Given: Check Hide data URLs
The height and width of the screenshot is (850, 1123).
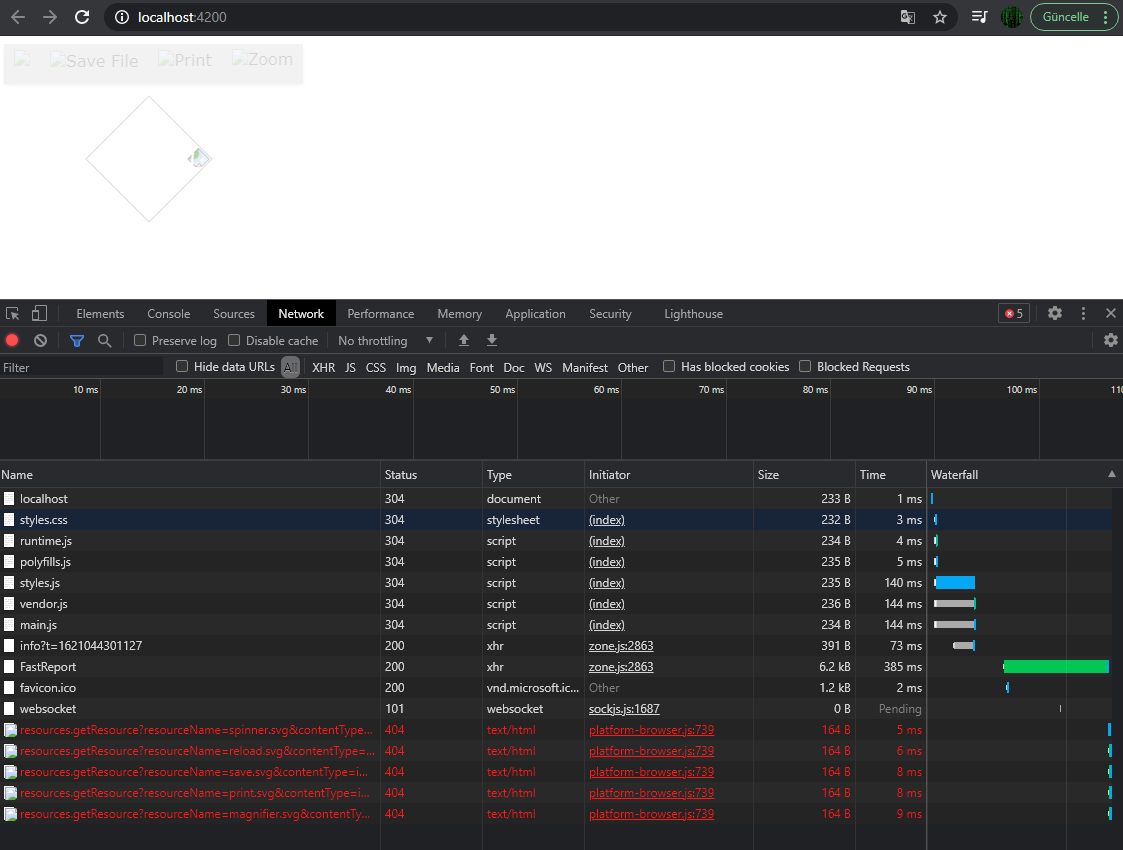Looking at the screenshot, I should (182, 367).
